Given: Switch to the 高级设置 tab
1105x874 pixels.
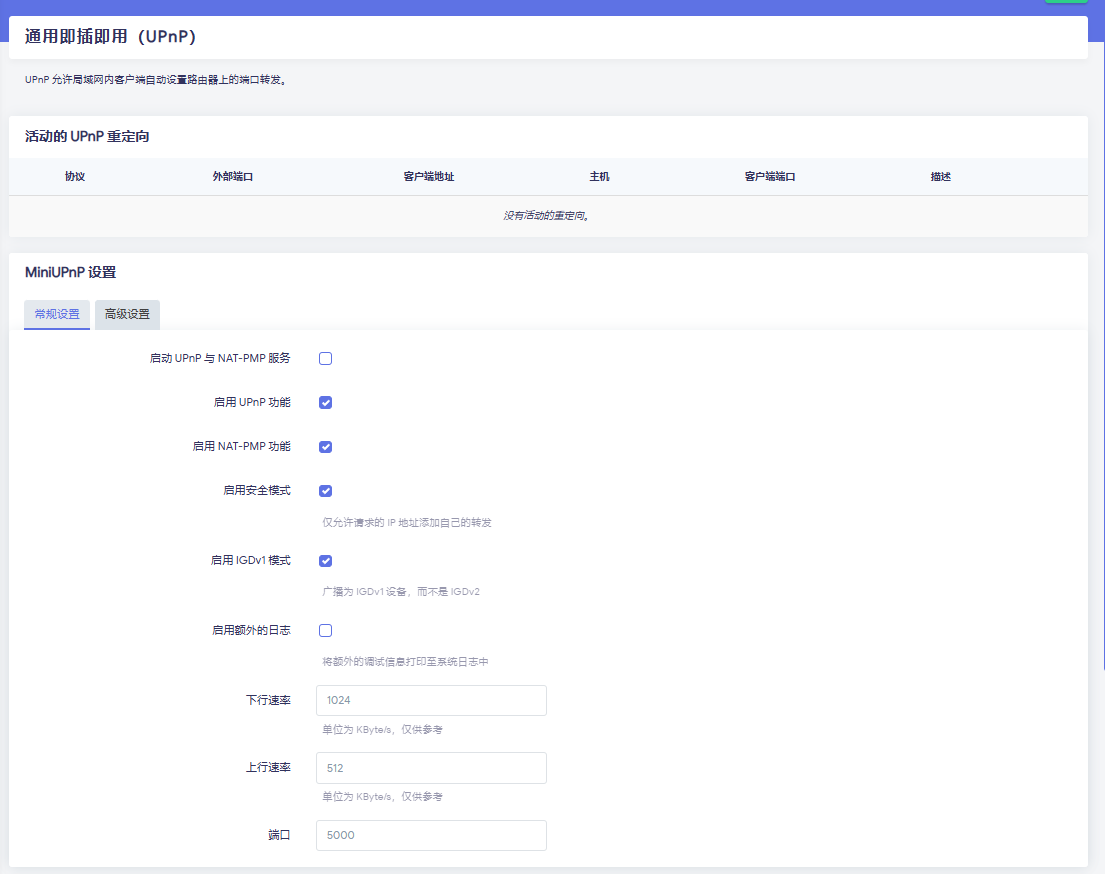Looking at the screenshot, I should (129, 314).
